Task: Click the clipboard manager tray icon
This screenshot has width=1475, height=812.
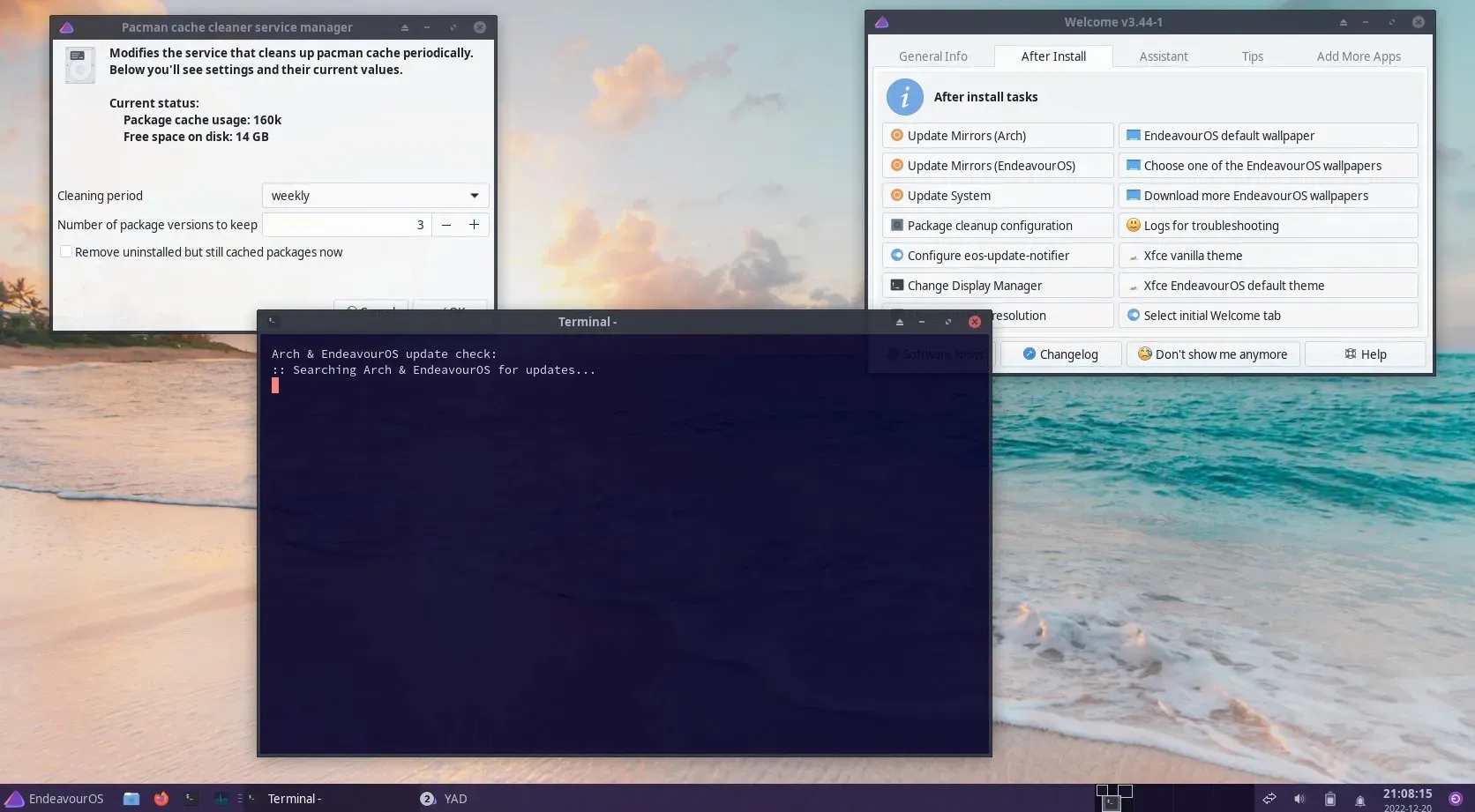Action: click(1329, 799)
